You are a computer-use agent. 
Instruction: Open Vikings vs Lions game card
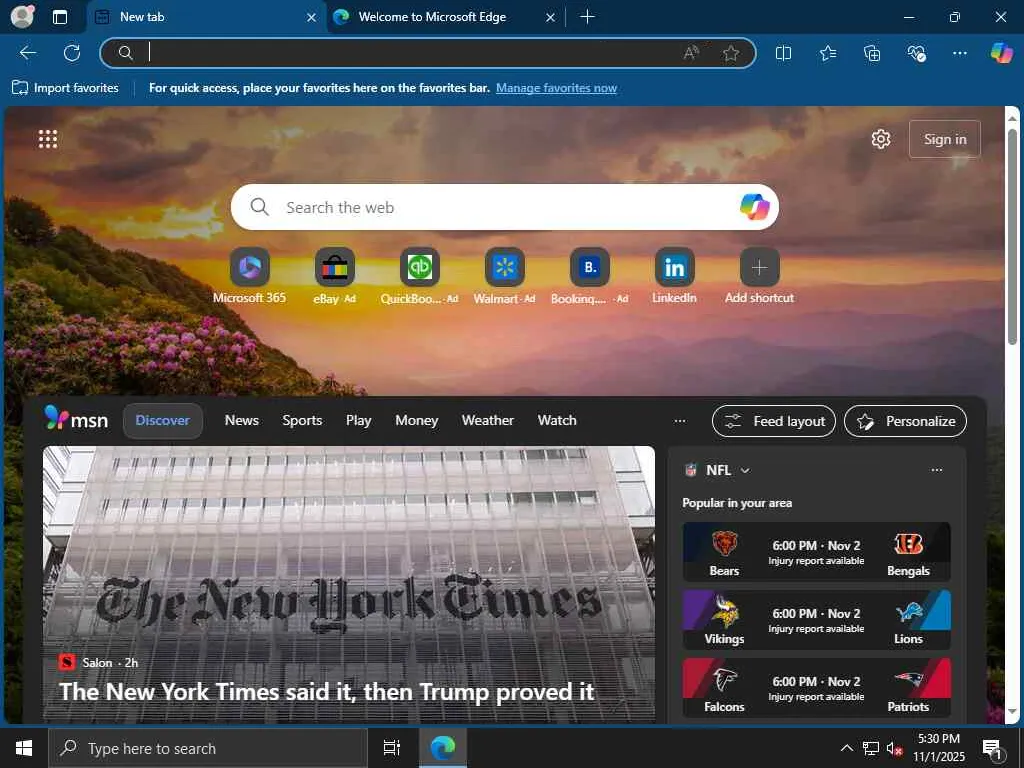coord(816,620)
